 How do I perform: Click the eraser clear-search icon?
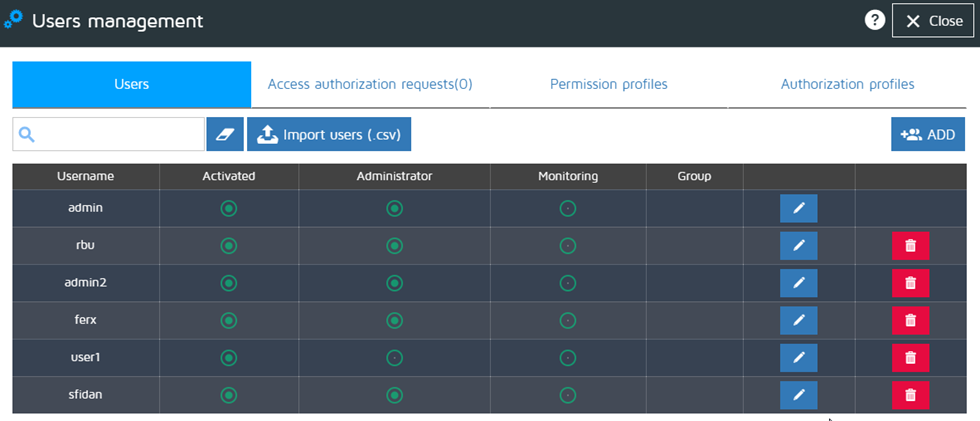225,134
